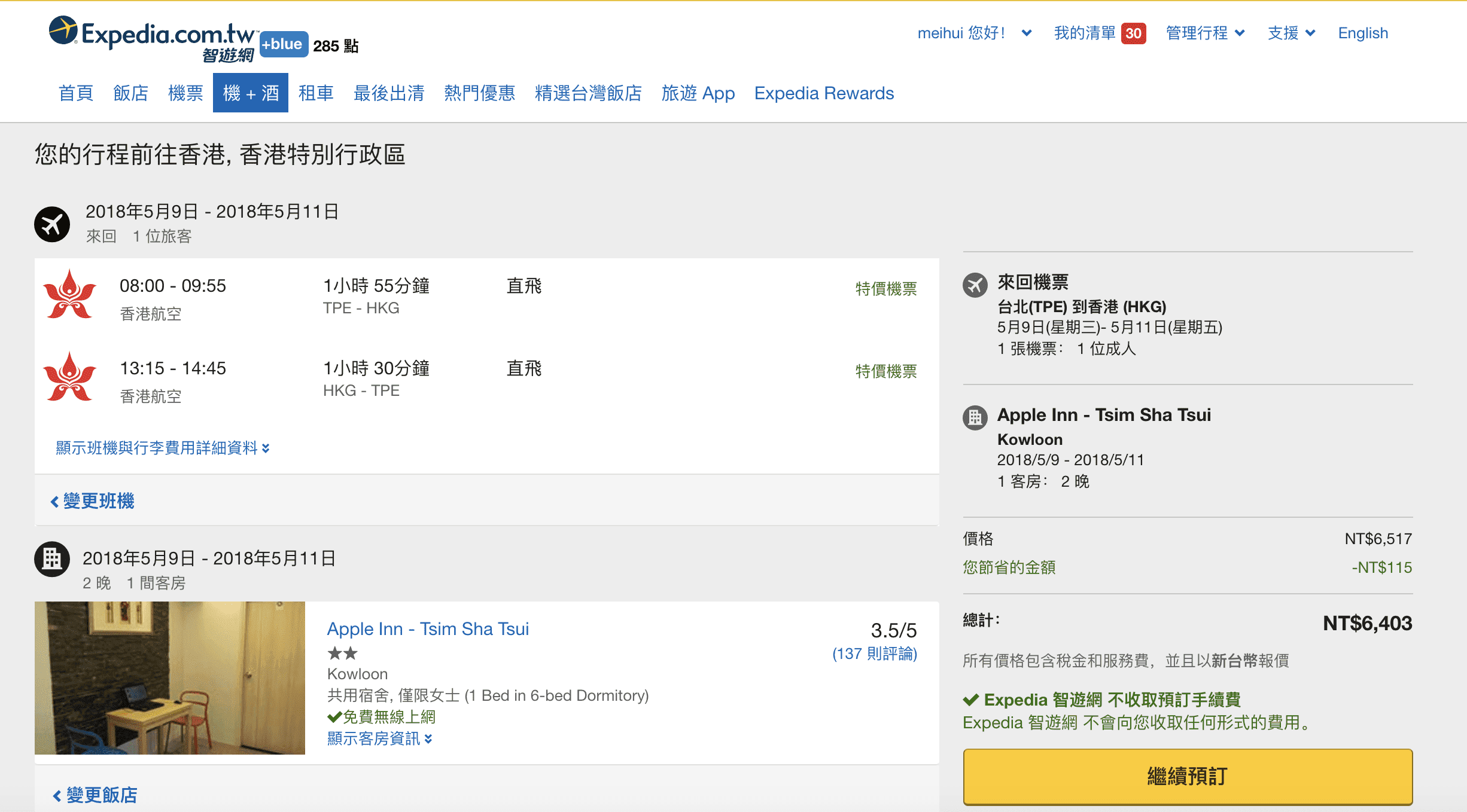Image resolution: width=1467 pixels, height=812 pixels.
Task: Click 變更班機 change flight link
Action: 96,502
